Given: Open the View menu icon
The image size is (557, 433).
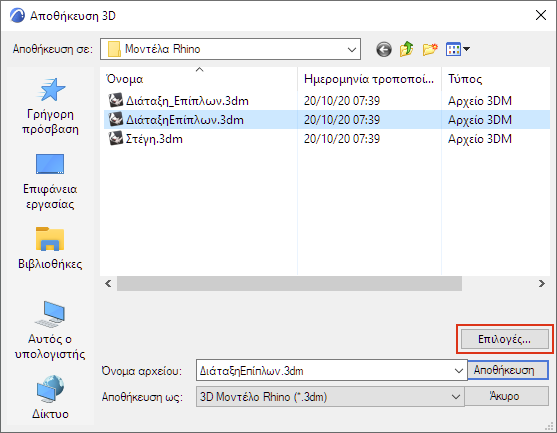Looking at the screenshot, I should pyautogui.click(x=458, y=49).
